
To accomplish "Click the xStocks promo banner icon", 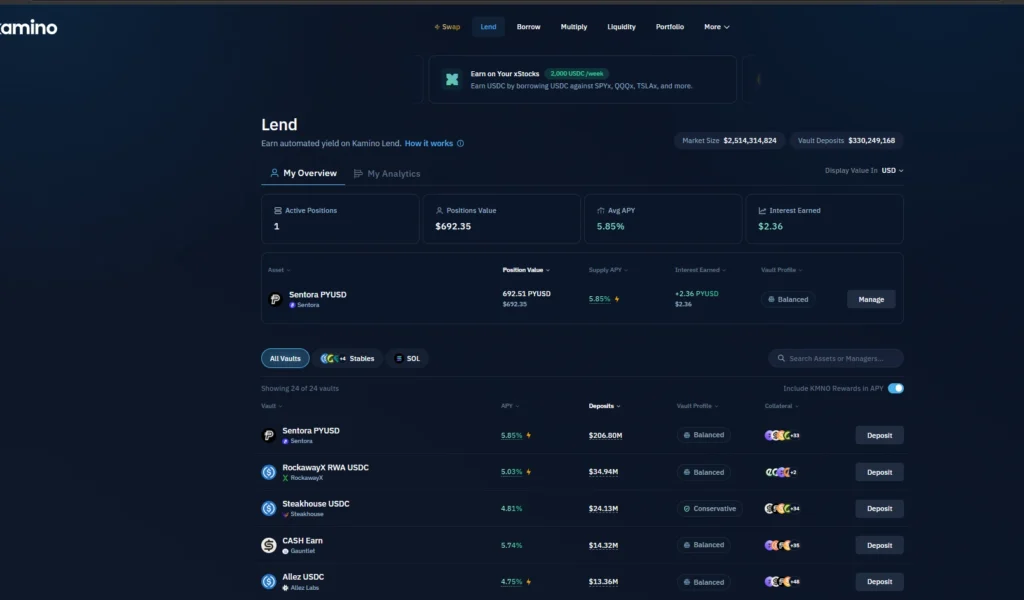I will click(452, 80).
